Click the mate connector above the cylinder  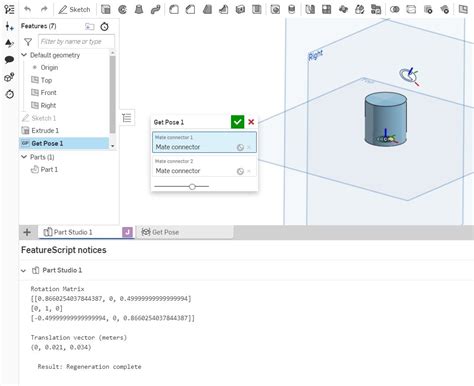click(409, 76)
